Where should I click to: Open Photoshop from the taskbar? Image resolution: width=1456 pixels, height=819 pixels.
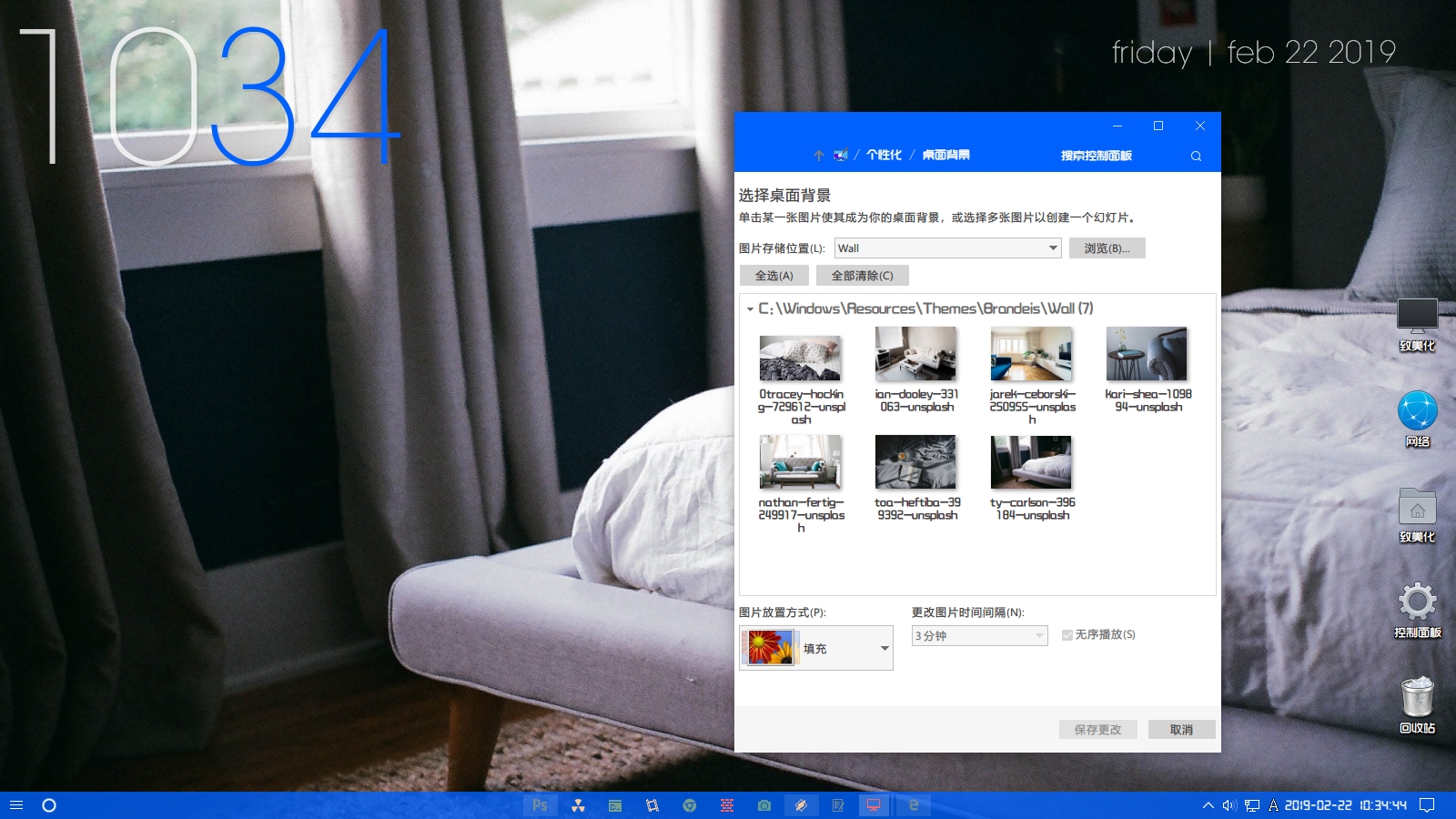pos(541,805)
